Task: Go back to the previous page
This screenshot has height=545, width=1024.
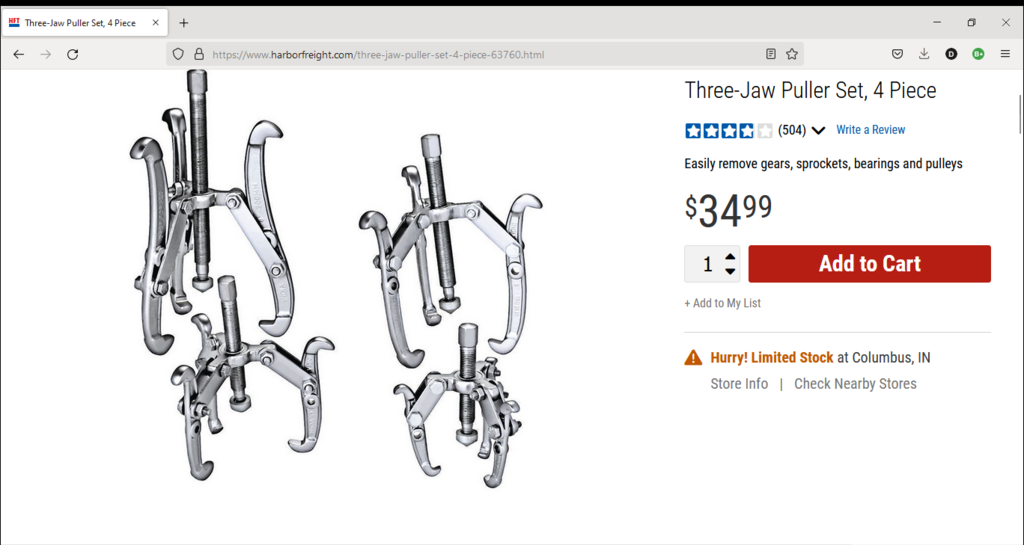Action: click(18, 55)
